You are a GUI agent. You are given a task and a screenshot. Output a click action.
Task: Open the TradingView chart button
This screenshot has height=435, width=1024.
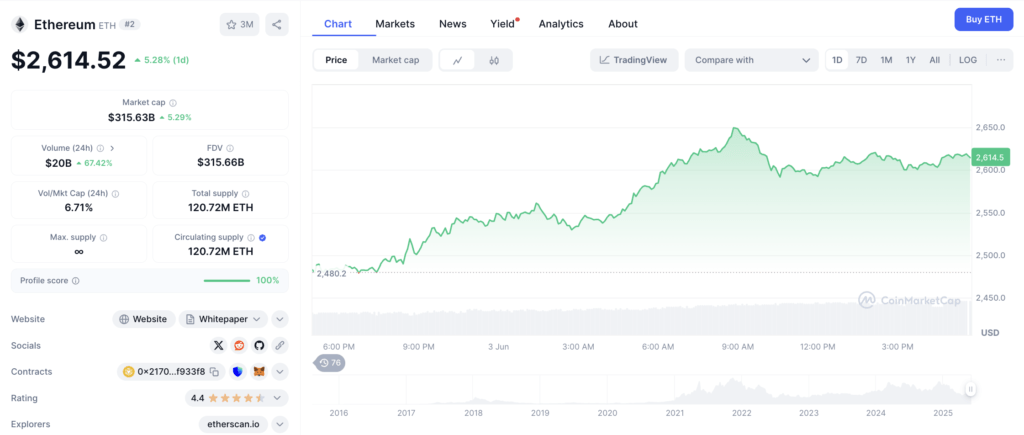(634, 60)
